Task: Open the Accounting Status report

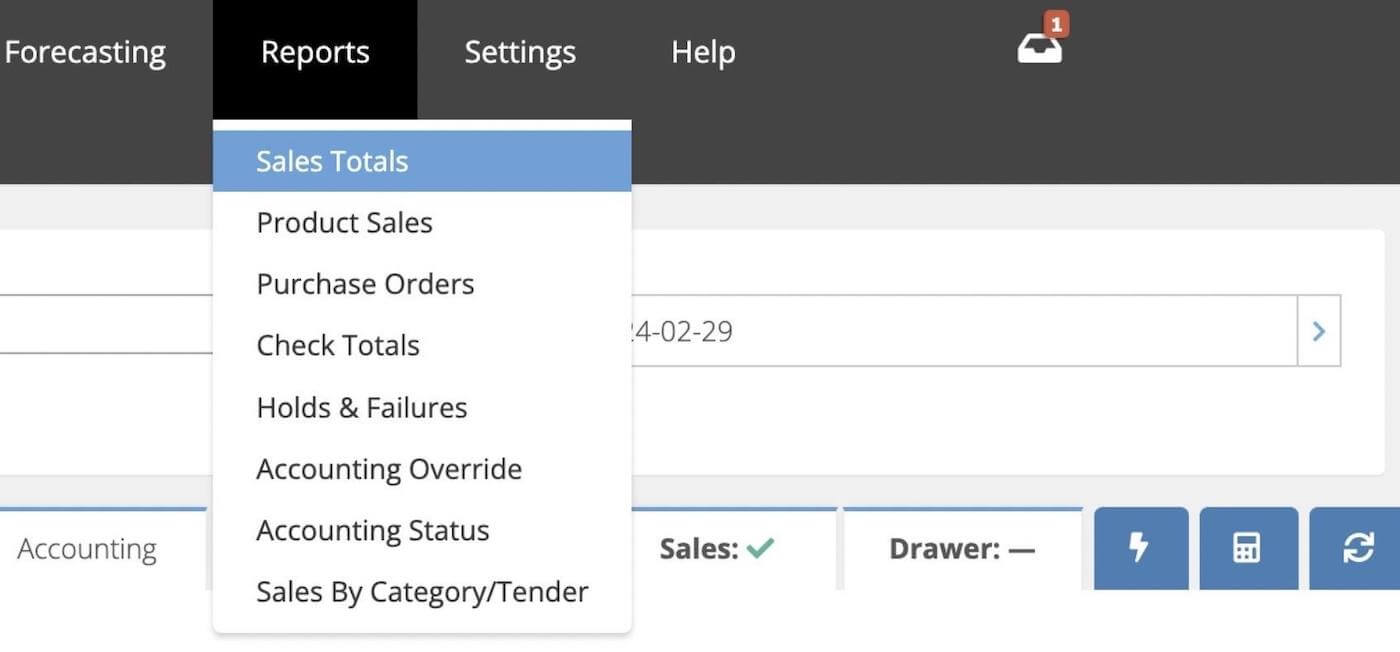Action: click(x=373, y=530)
